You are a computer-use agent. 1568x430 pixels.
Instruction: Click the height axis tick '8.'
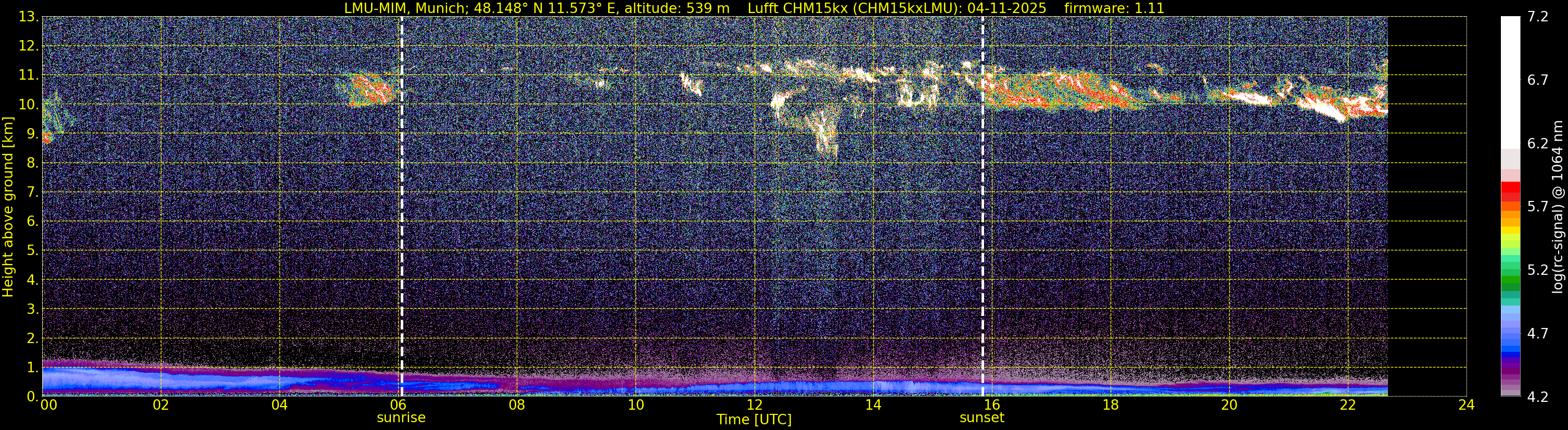pos(32,163)
